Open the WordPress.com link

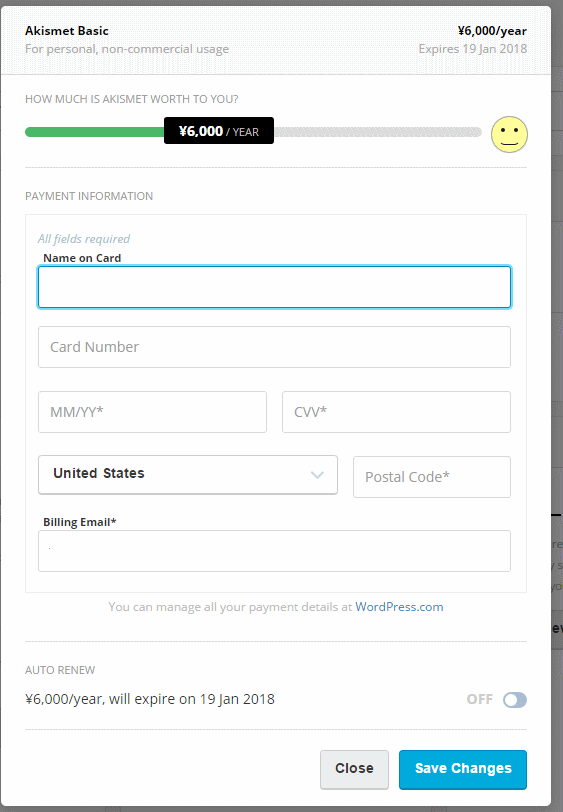click(399, 607)
